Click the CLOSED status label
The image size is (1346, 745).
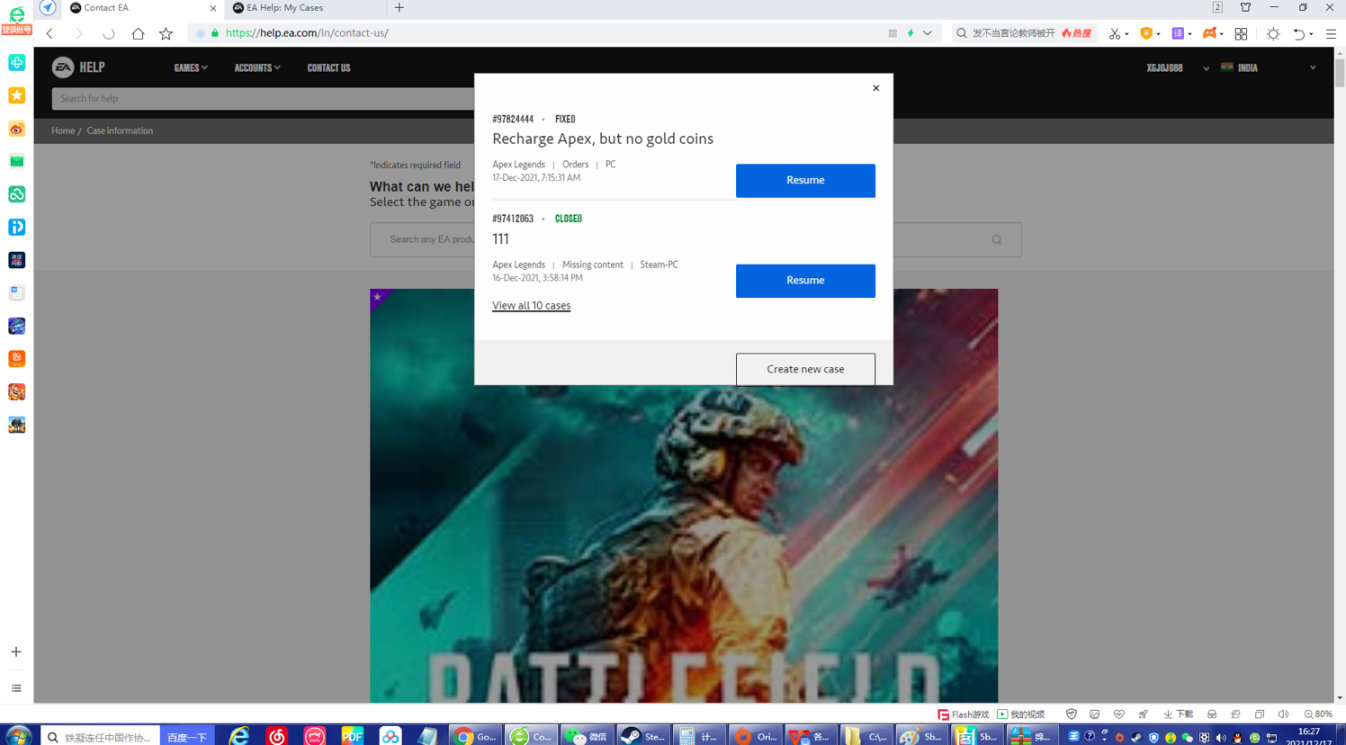coord(568,219)
